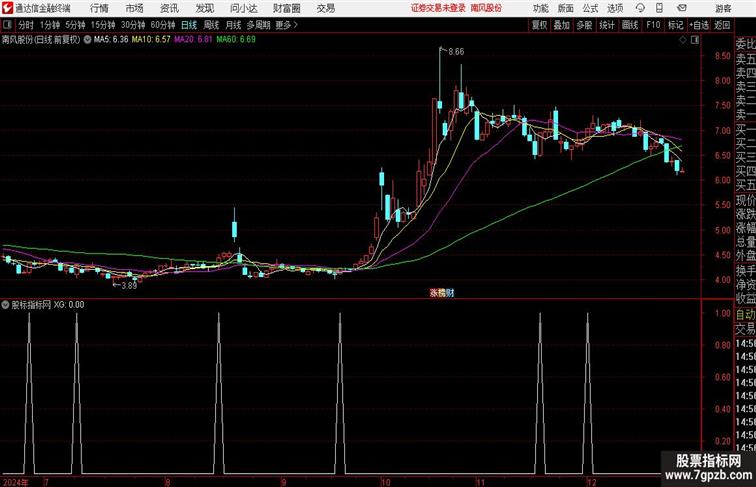Click the 复权 toolbar button

[539, 25]
